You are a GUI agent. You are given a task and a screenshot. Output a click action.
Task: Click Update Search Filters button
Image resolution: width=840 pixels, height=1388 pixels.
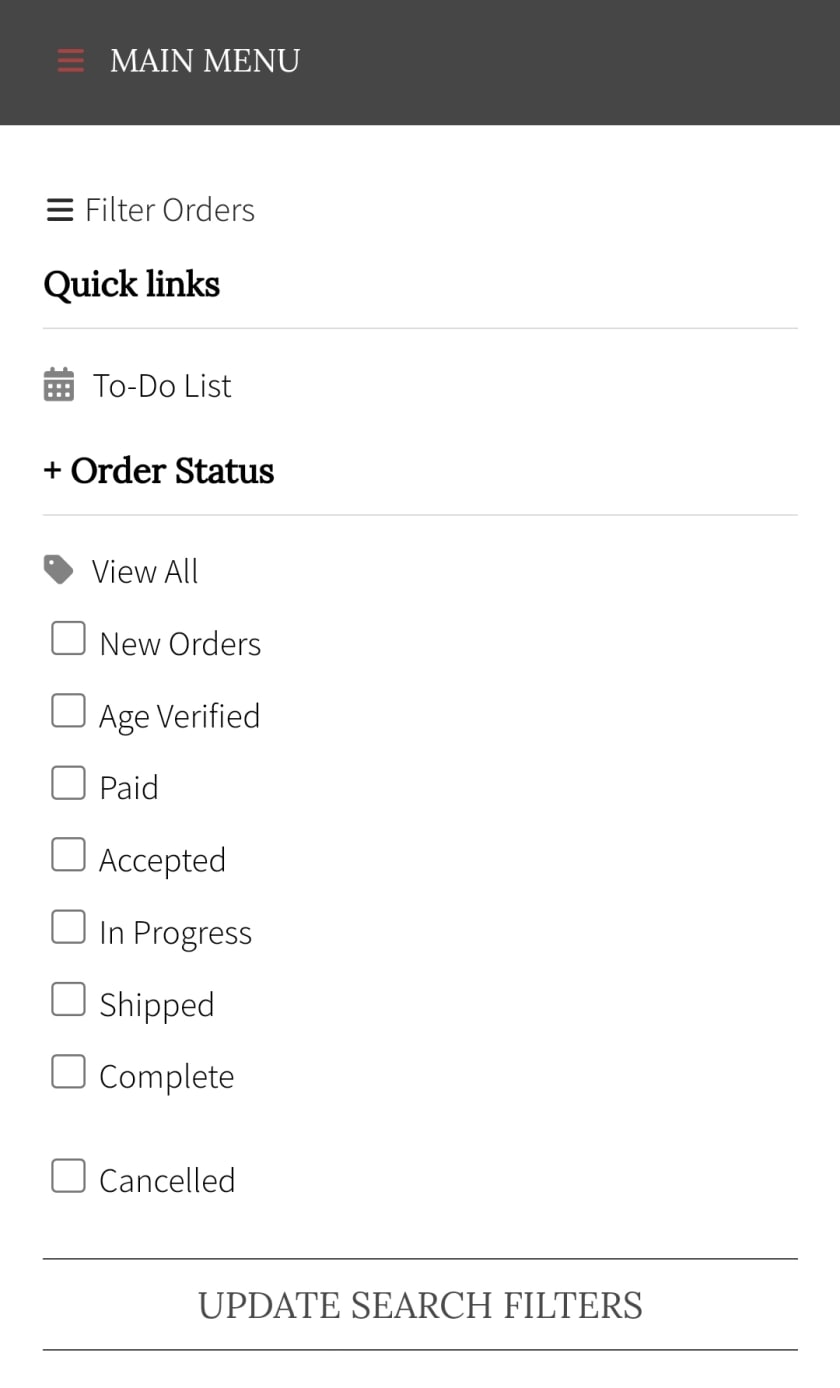click(420, 1305)
